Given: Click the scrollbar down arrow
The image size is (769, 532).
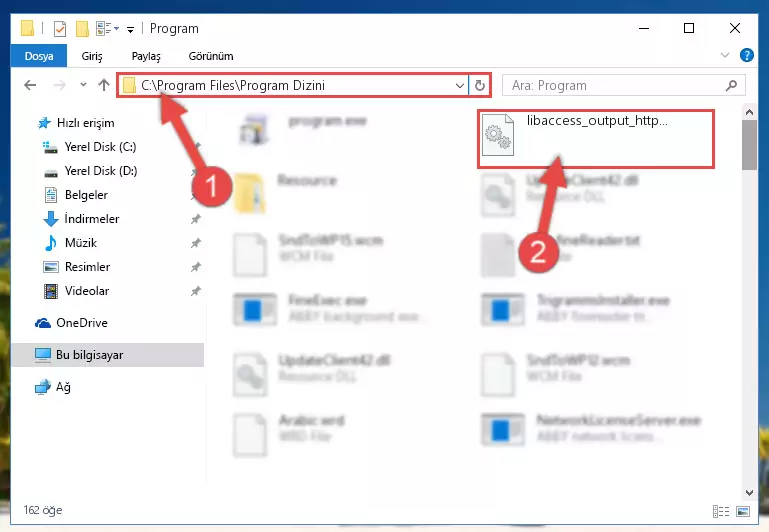Looking at the screenshot, I should click(749, 492).
